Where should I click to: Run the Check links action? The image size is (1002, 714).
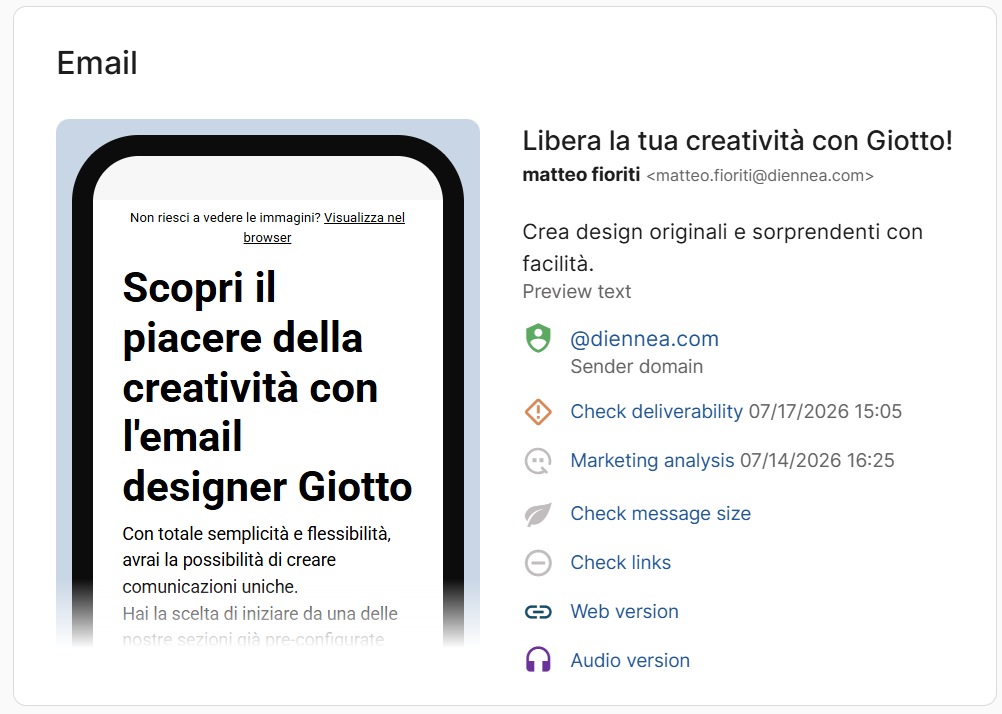620,563
